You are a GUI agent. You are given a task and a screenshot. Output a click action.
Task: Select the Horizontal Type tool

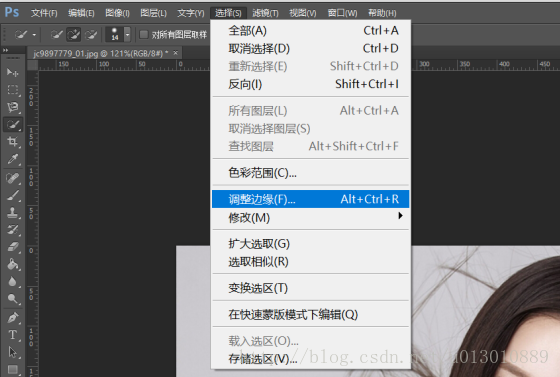[x=13, y=335]
